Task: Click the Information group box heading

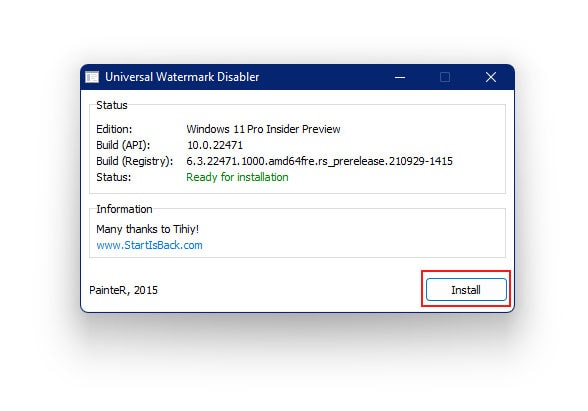Action: (x=124, y=209)
